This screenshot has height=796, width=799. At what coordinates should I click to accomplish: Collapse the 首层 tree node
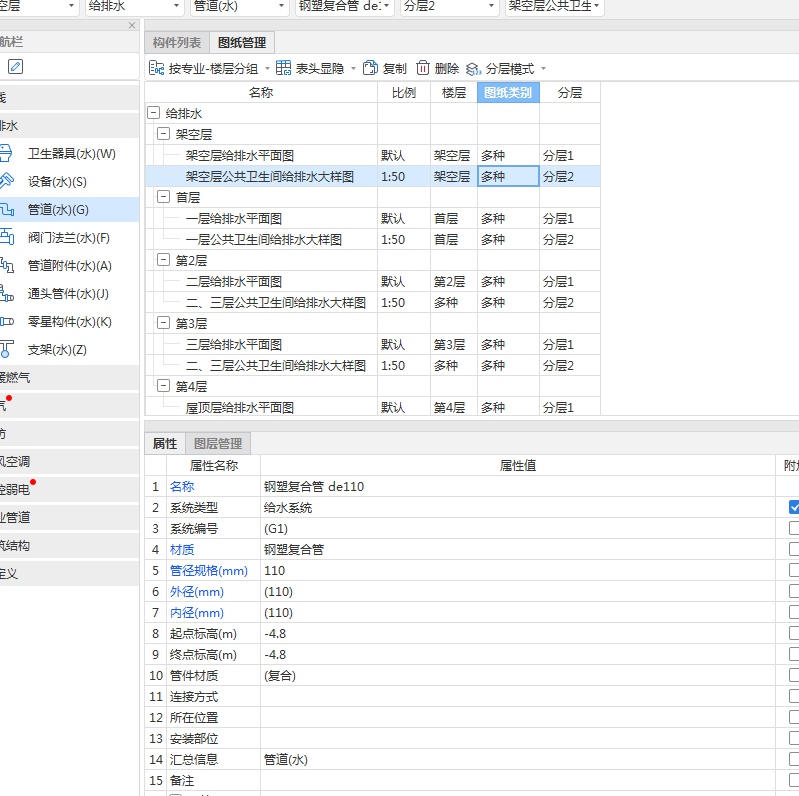[x=163, y=197]
